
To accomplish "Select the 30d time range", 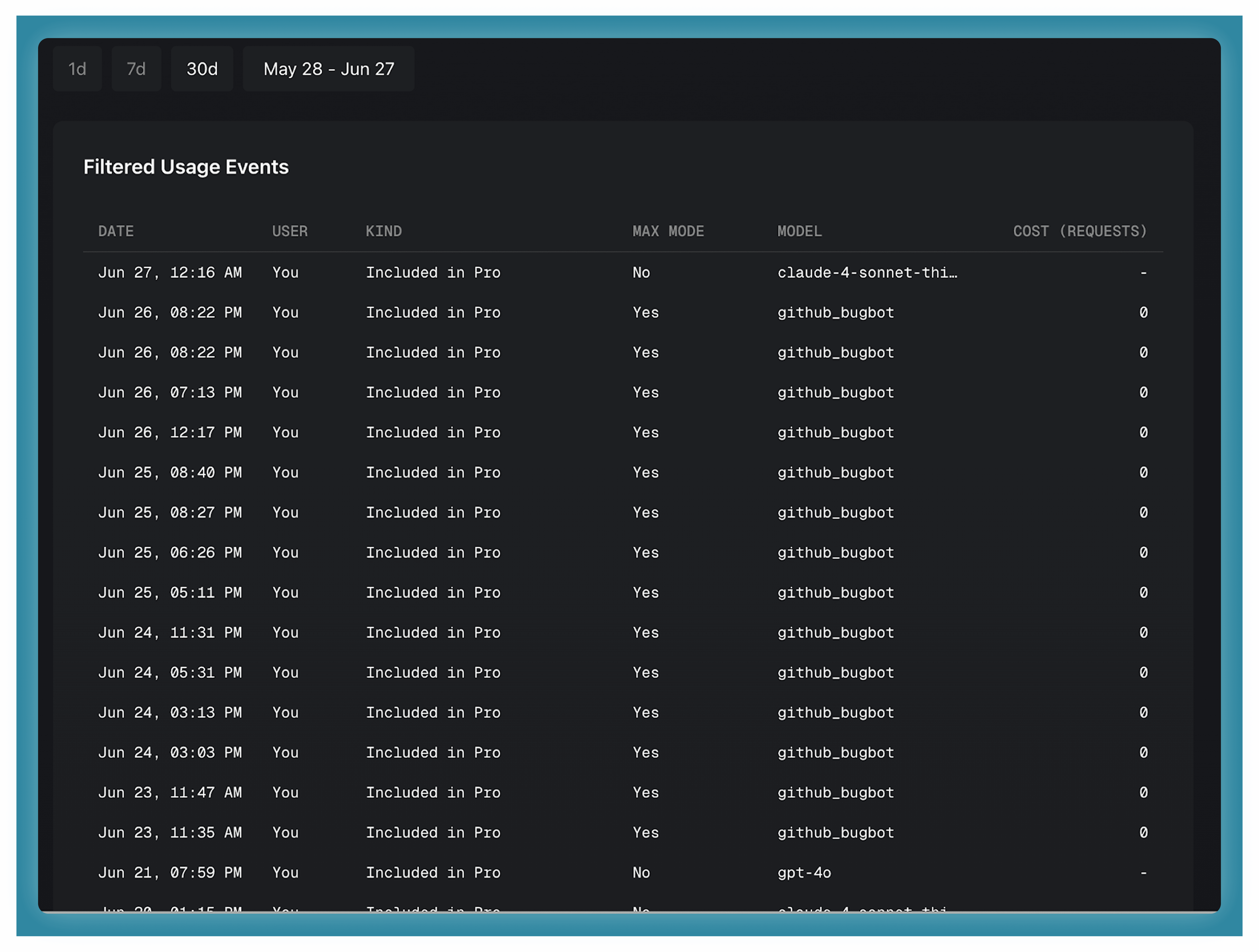I will click(x=202, y=69).
